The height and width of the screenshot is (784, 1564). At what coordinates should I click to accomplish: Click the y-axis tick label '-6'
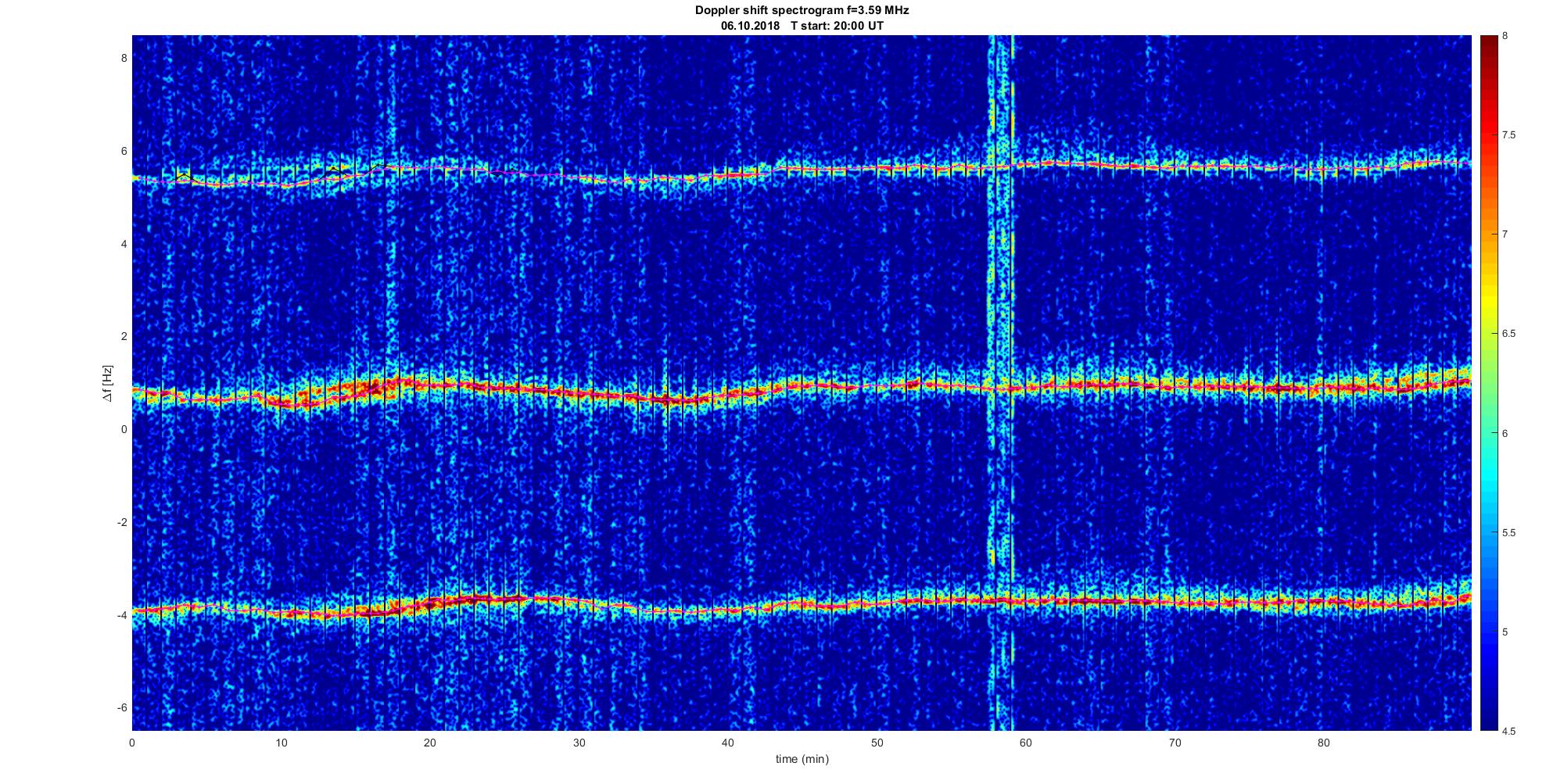pyautogui.click(x=121, y=708)
